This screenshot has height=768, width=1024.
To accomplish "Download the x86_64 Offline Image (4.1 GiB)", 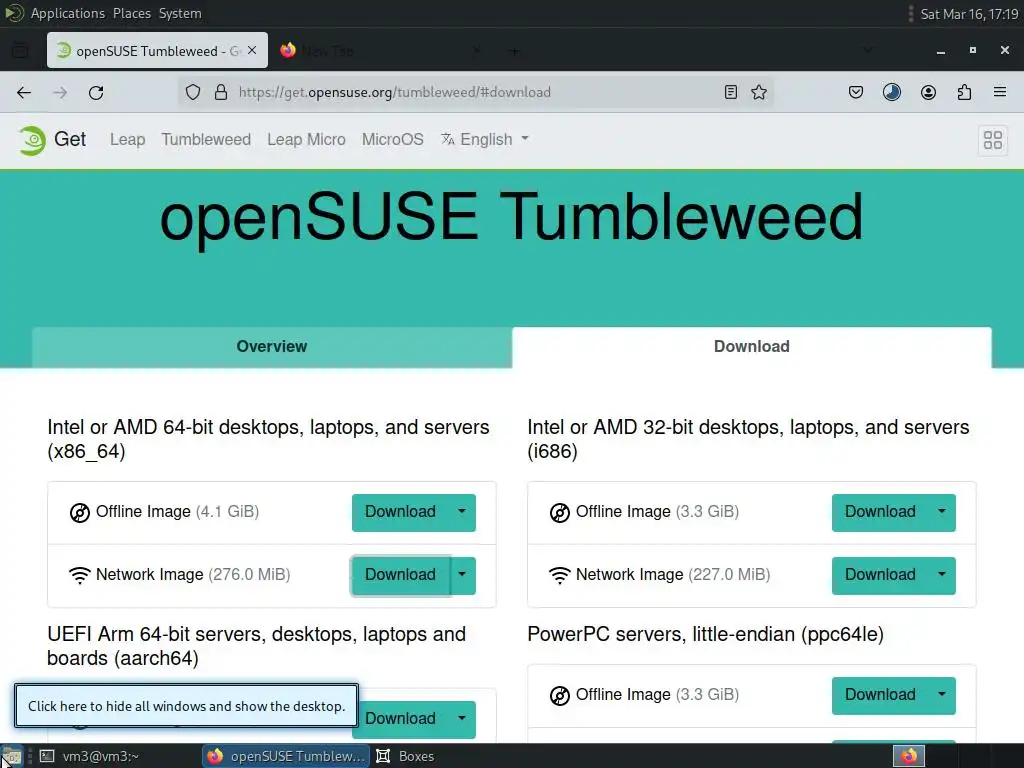I will (400, 512).
